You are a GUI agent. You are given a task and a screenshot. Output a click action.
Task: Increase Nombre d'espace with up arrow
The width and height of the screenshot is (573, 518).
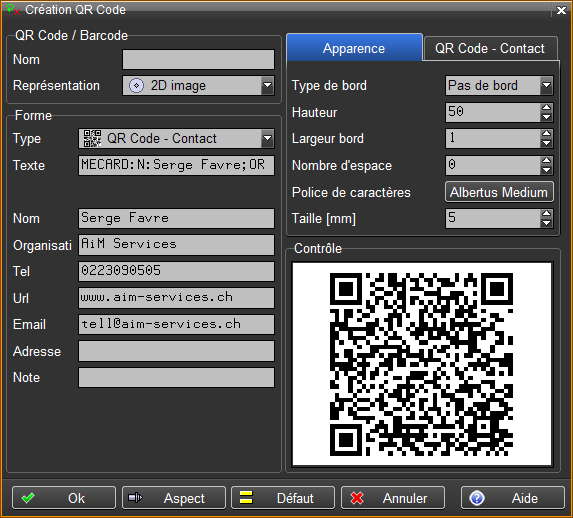click(546, 160)
